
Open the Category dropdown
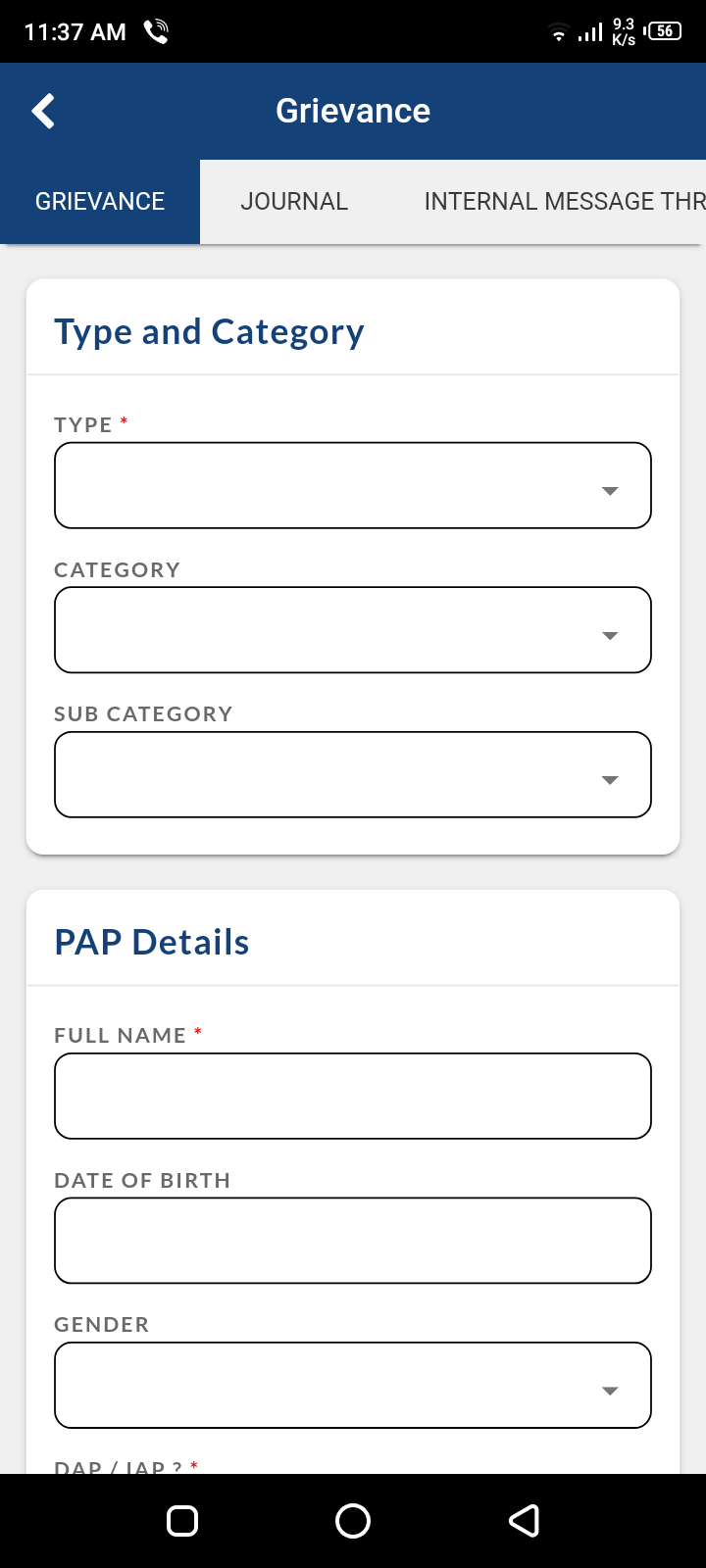point(353,630)
